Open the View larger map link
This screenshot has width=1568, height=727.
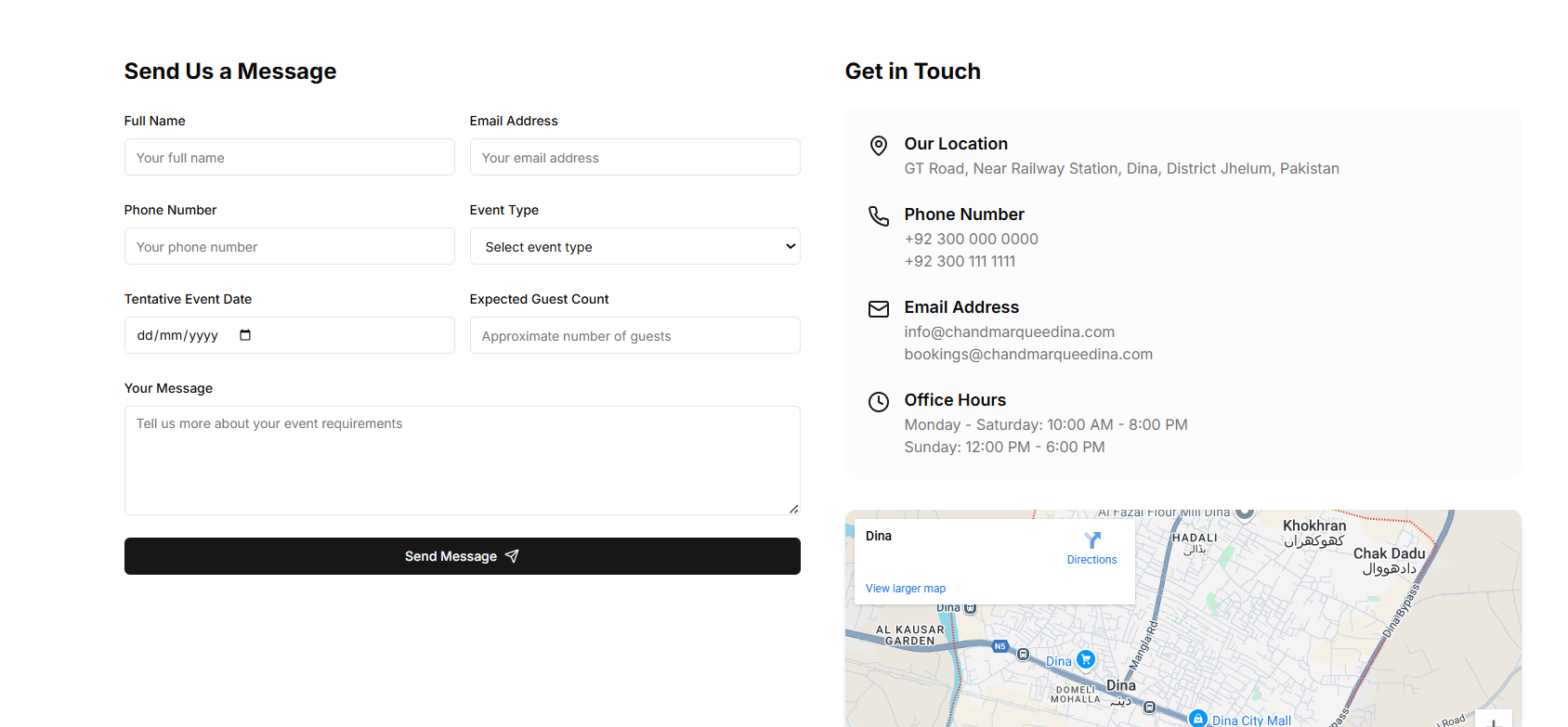point(905,589)
